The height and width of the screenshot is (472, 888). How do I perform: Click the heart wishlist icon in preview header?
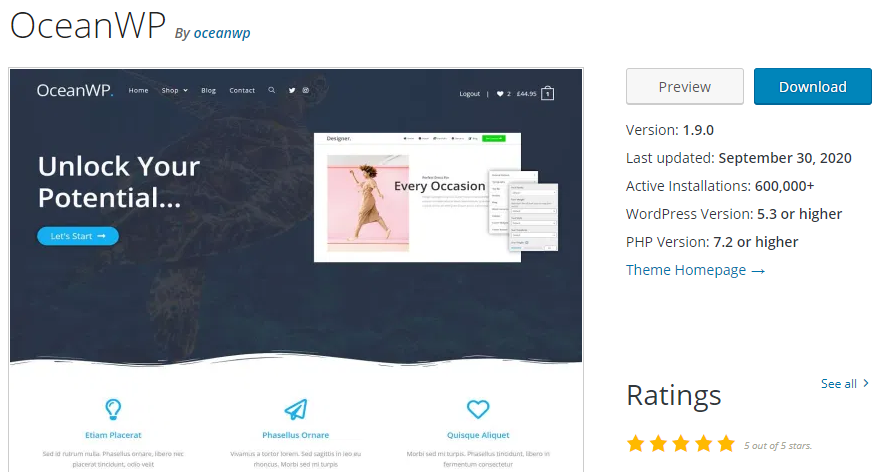coord(500,94)
